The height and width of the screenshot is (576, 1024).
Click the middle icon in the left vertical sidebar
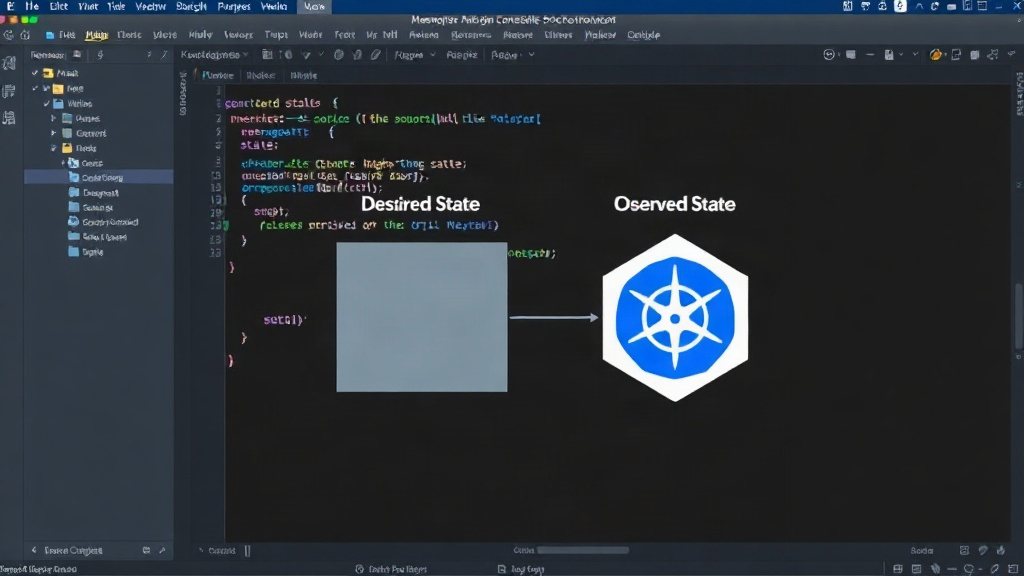coord(9,91)
